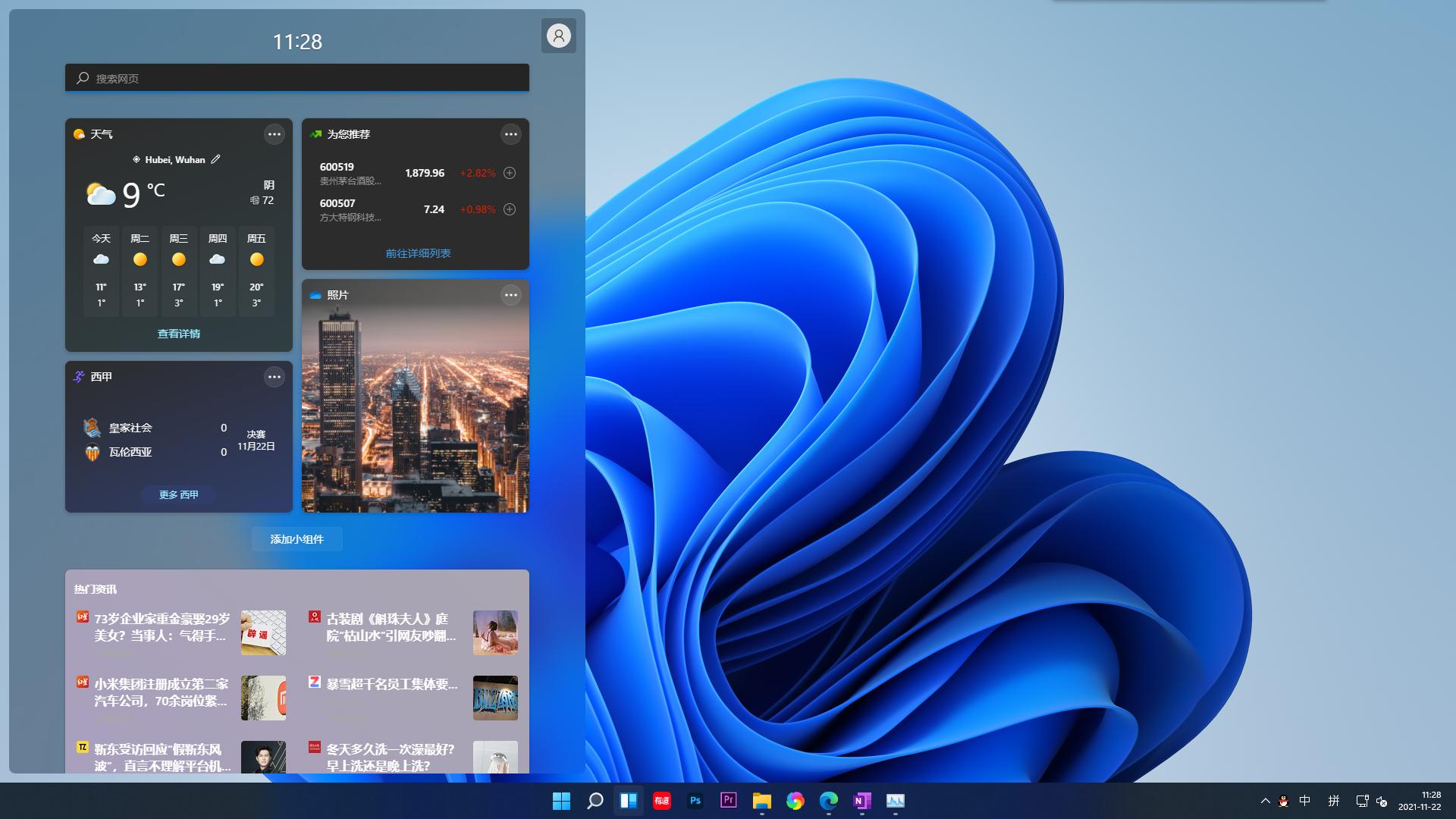This screenshot has height=819, width=1456.
Task: Click the 查看详情 weather link
Action: 178,334
